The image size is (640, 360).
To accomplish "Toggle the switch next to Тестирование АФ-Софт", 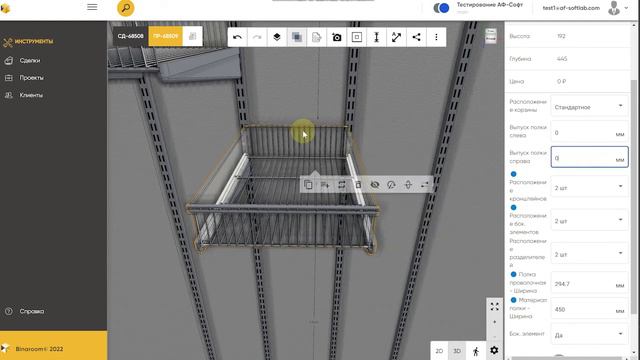I will 441,8.
